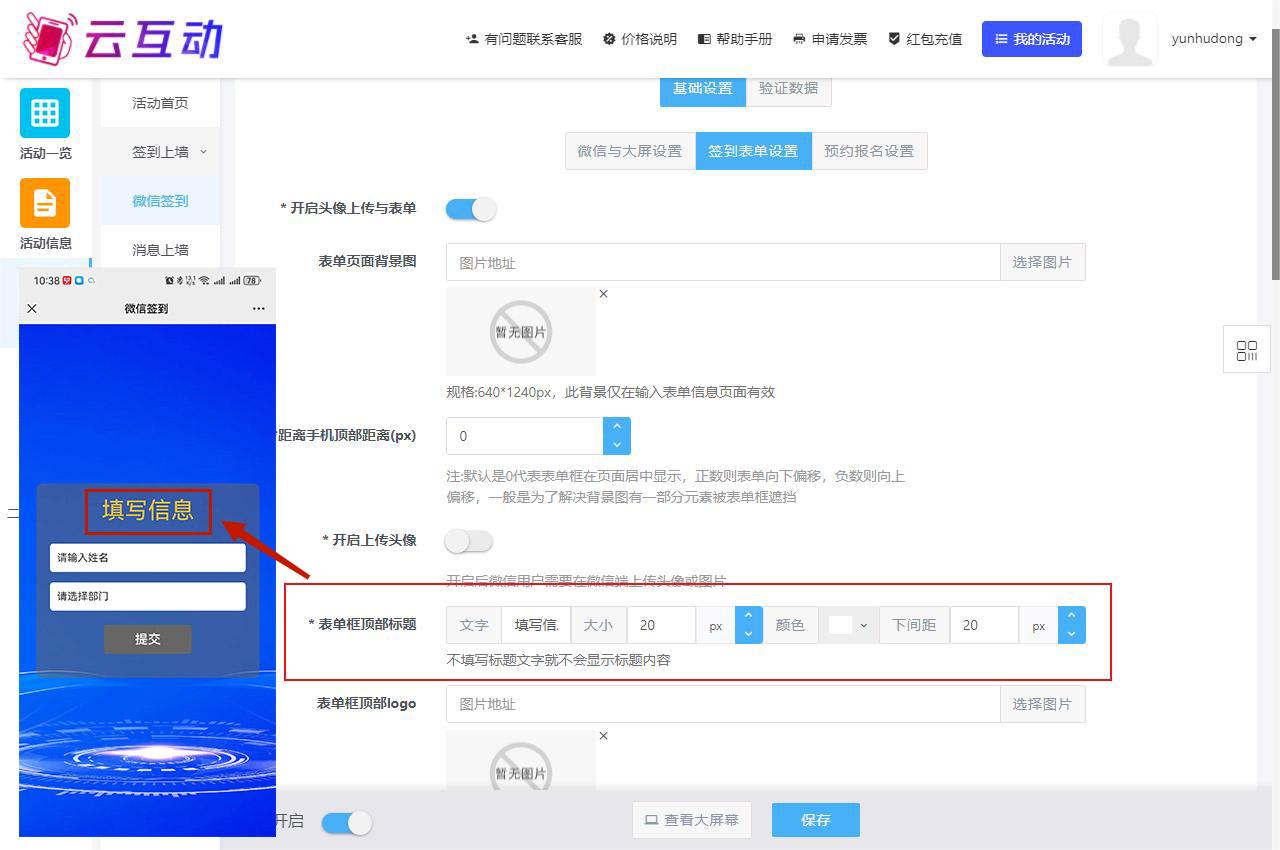The height and width of the screenshot is (850, 1280).
Task: Toggle off 开启头像上传与表单 switch
Action: (x=471, y=209)
